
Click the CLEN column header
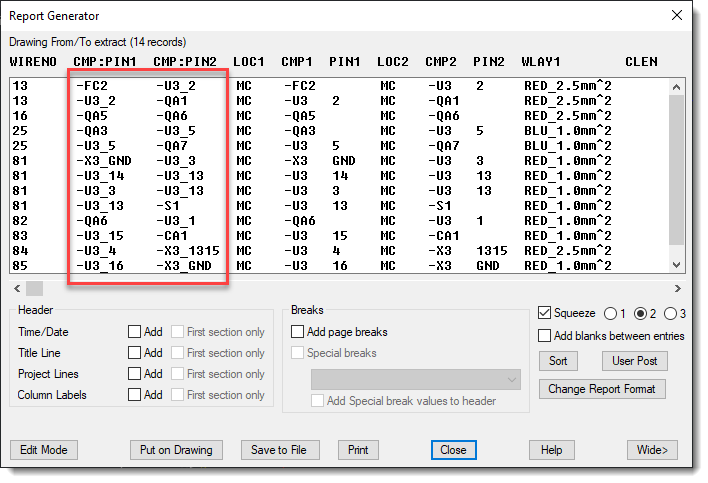(x=641, y=61)
